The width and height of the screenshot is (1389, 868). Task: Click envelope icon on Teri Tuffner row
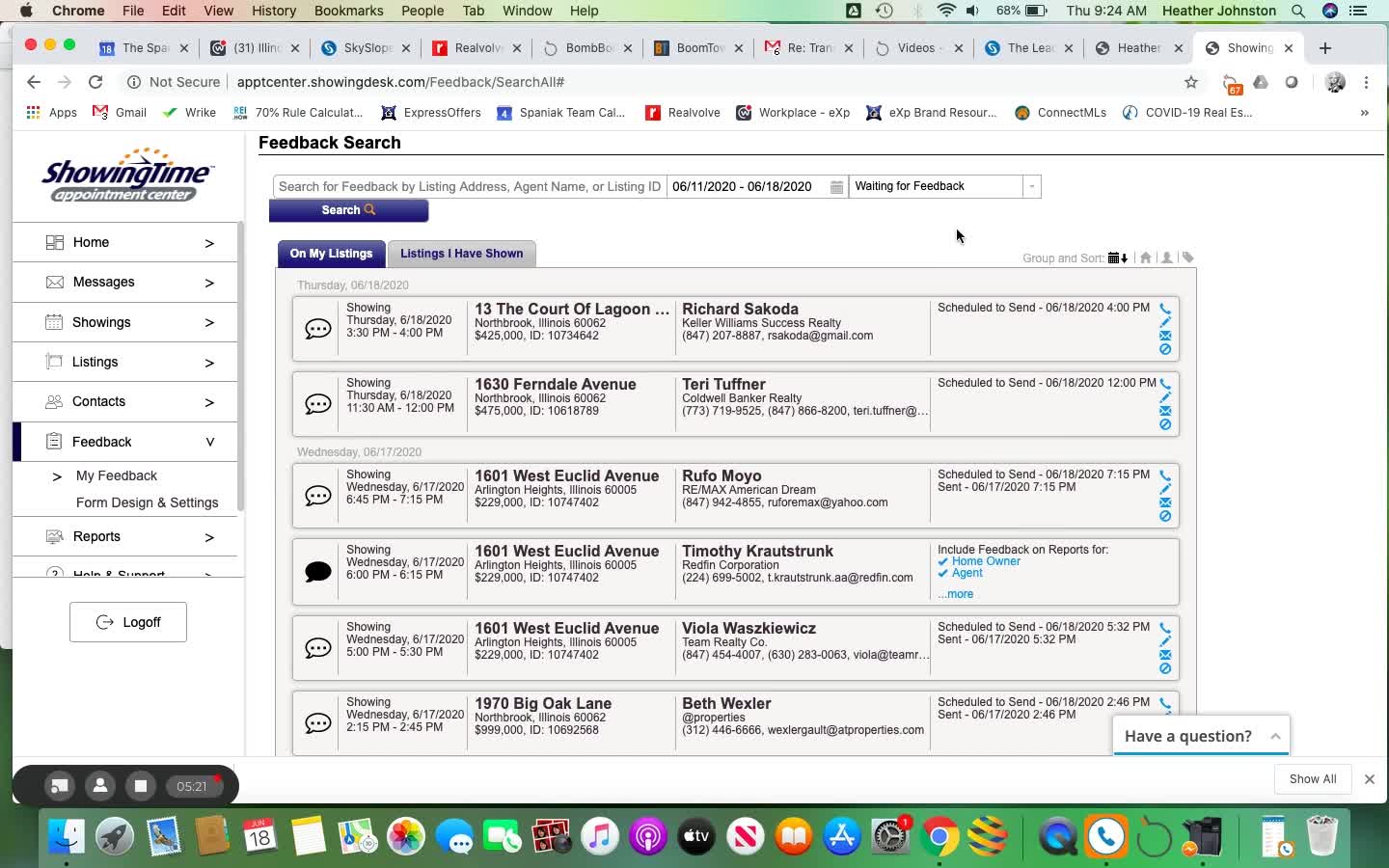click(1165, 411)
